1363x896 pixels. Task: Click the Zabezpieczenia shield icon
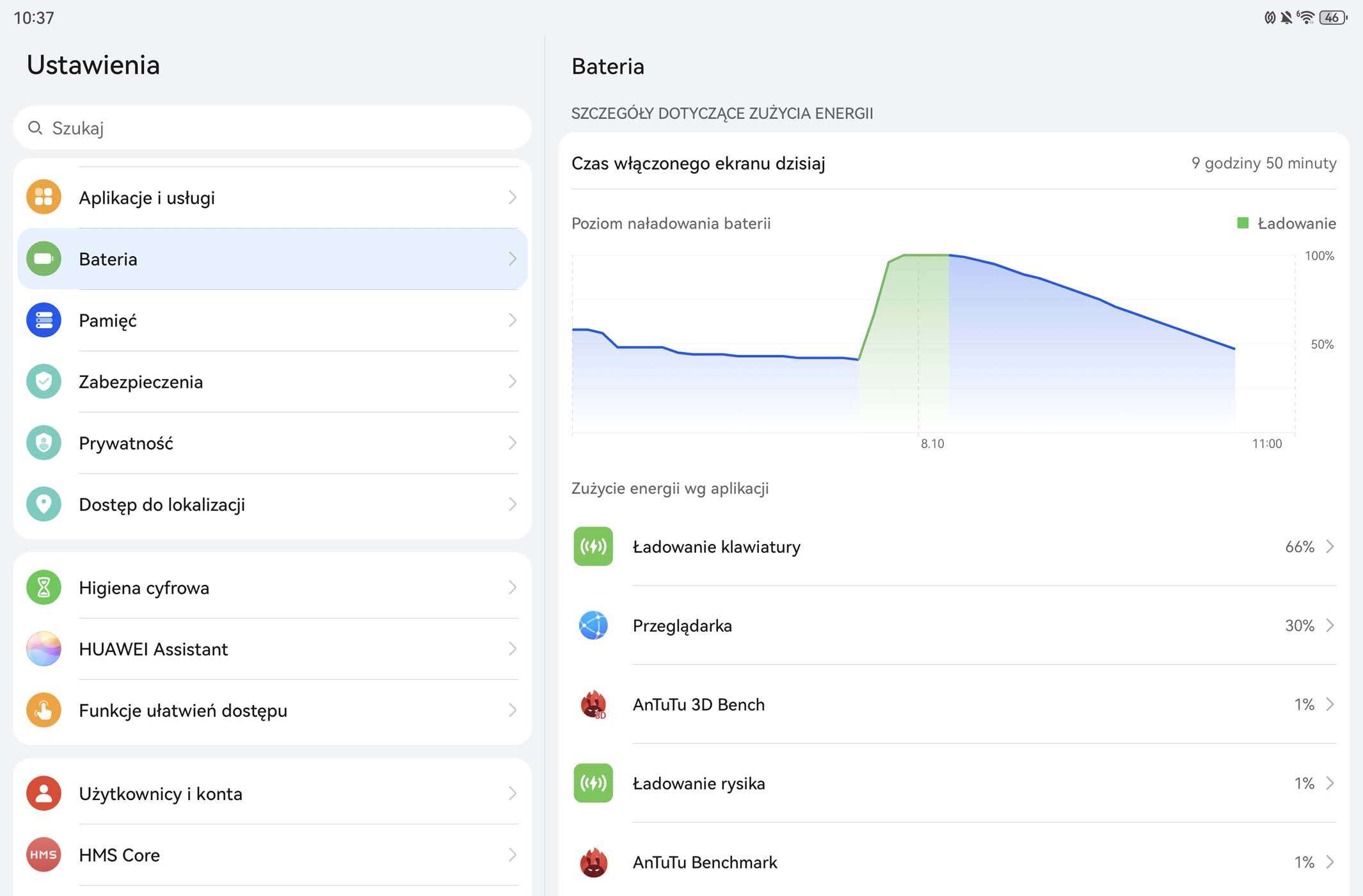point(44,381)
